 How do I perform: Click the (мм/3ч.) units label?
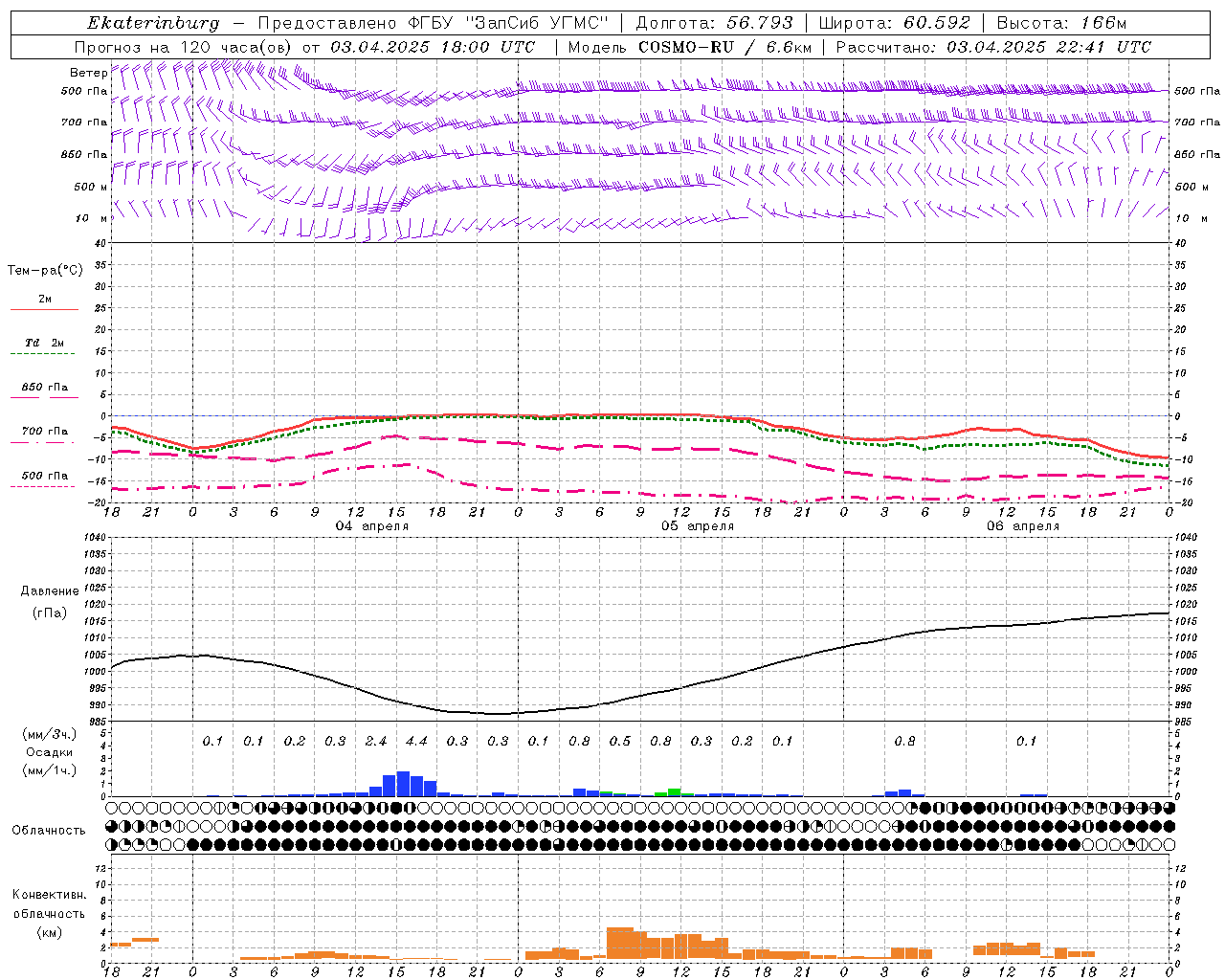48,734
